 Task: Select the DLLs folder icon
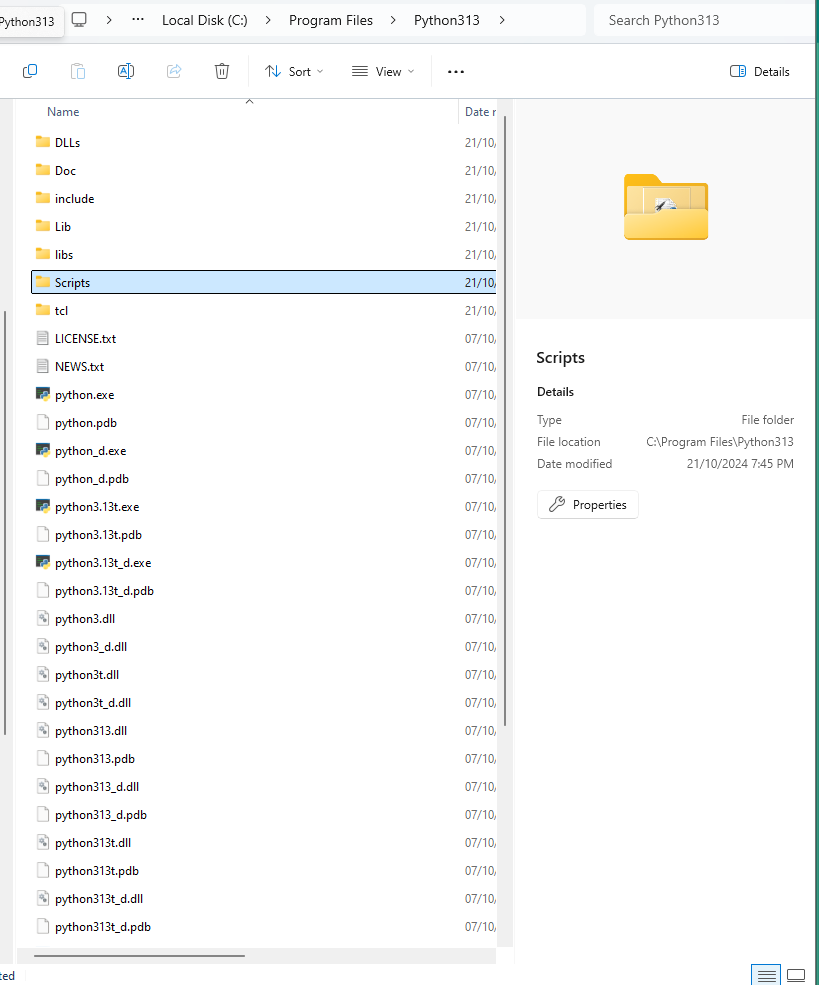point(43,142)
